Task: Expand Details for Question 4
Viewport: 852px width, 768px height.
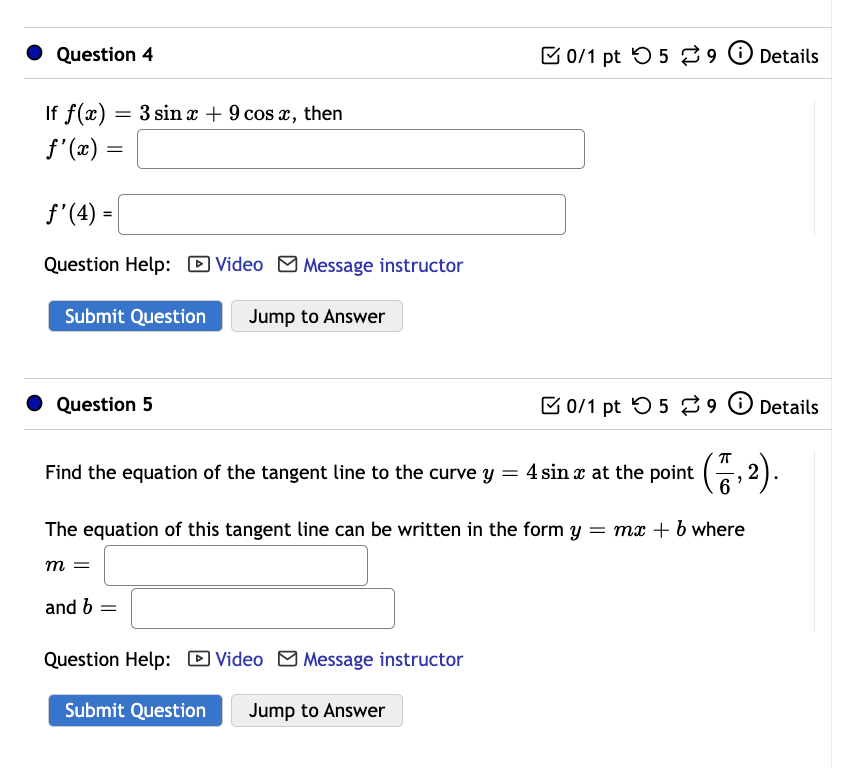Action: 789,56
